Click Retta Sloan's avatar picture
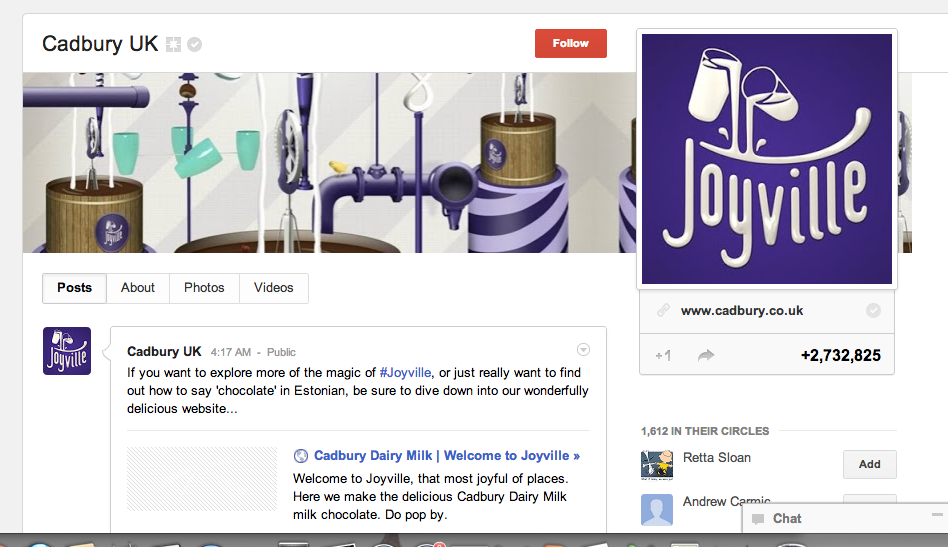948x547 pixels. point(657,465)
